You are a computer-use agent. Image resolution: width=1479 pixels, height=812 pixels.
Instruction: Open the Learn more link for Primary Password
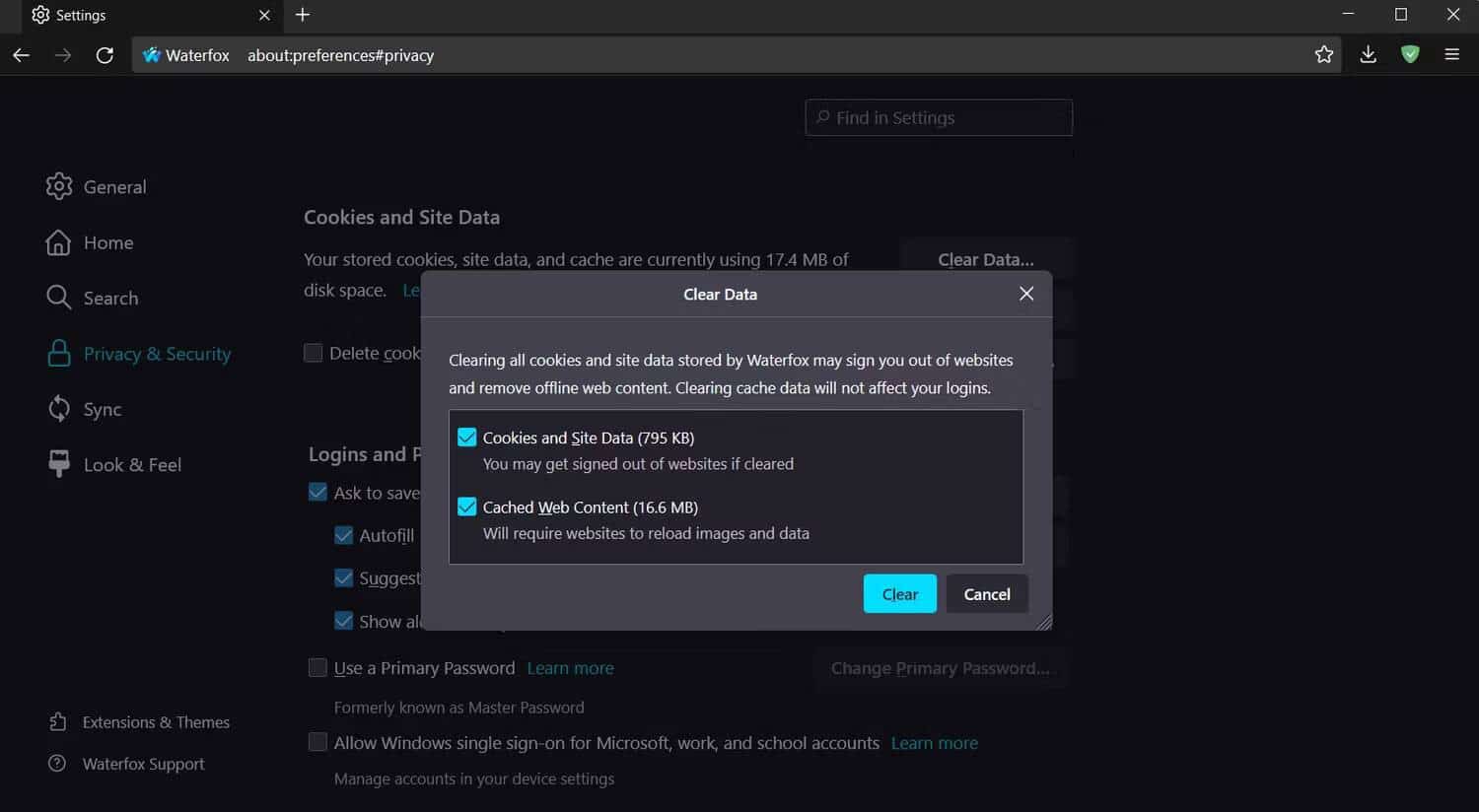click(x=570, y=667)
